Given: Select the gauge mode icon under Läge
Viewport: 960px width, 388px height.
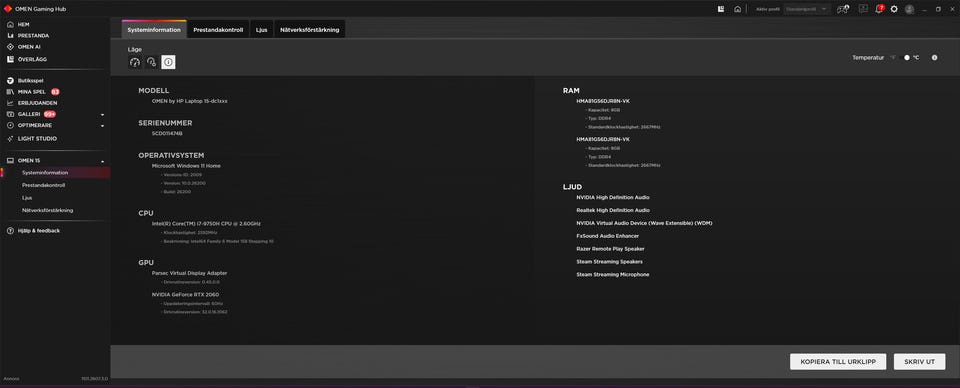Looking at the screenshot, I should tap(135, 62).
